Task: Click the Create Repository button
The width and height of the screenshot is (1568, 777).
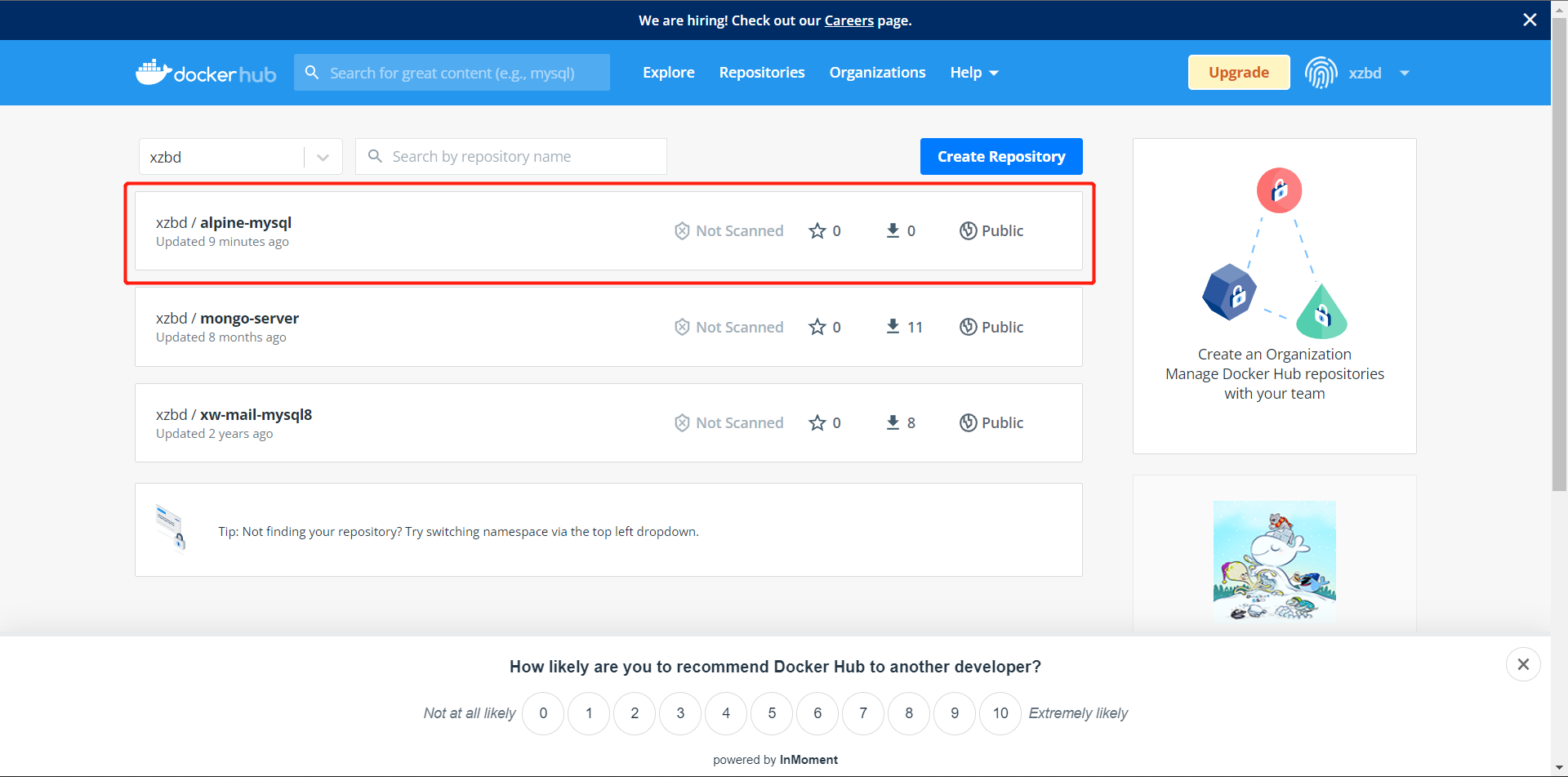Action: click(1000, 156)
